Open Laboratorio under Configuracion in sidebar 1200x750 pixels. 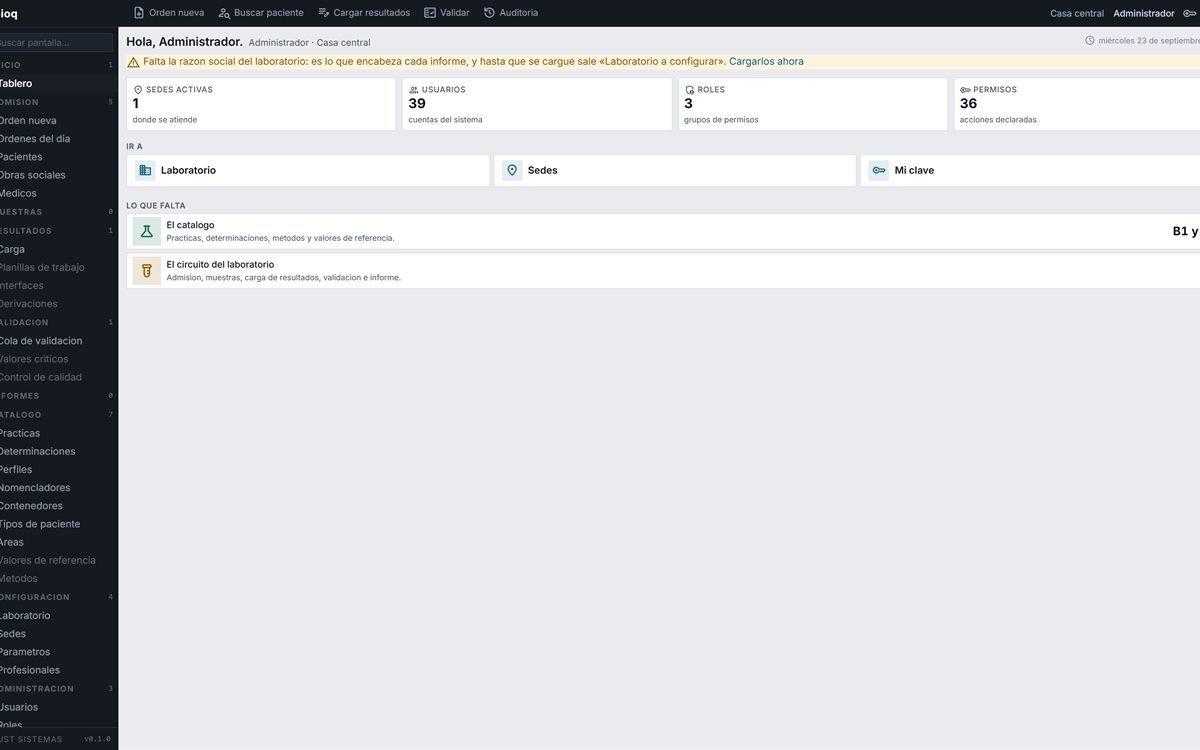57,615
